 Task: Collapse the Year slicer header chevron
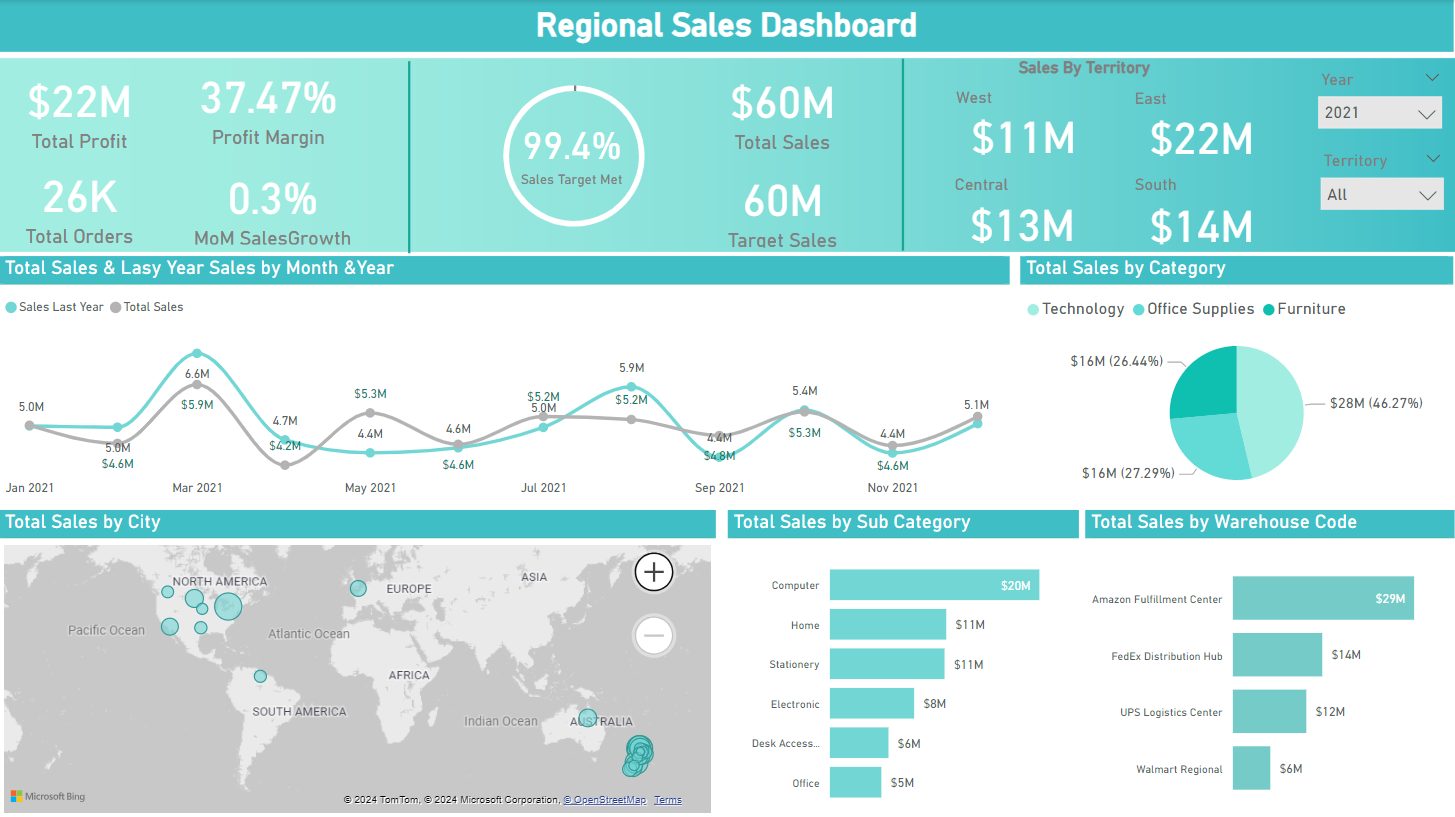(1430, 77)
